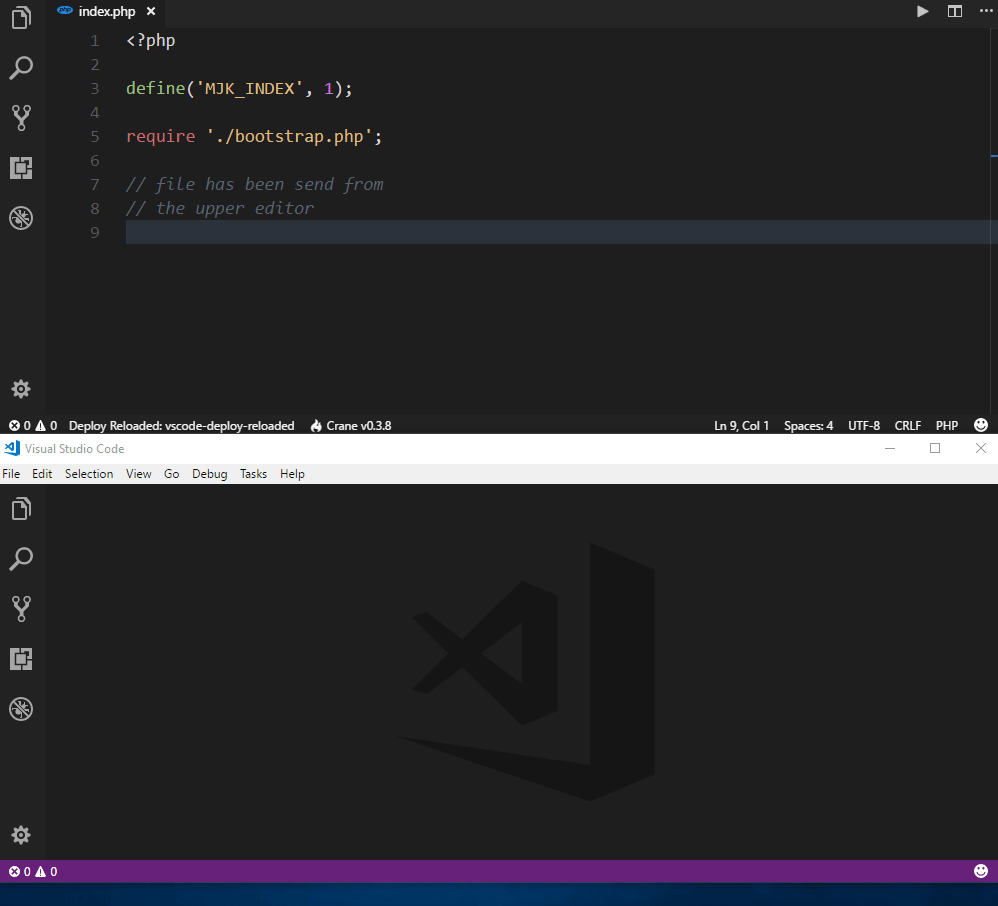Open Extensions in the upper editor window
The height and width of the screenshot is (906, 998).
[x=21, y=168]
